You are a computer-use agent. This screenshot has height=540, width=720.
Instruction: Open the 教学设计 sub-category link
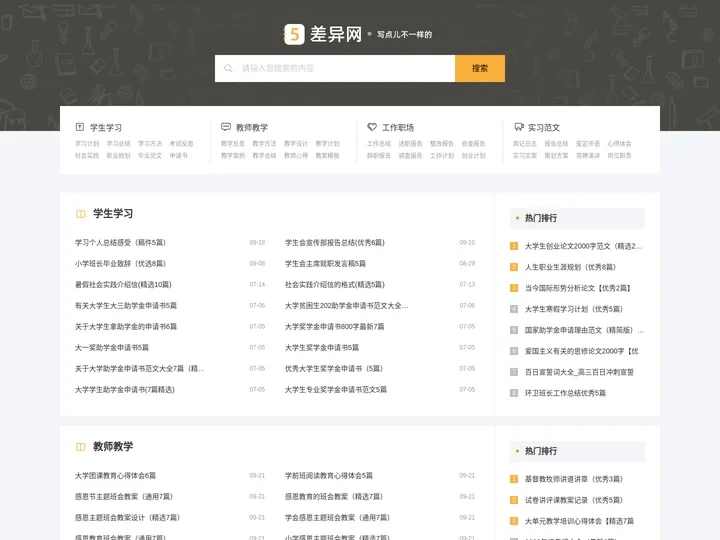pyautogui.click(x=296, y=144)
